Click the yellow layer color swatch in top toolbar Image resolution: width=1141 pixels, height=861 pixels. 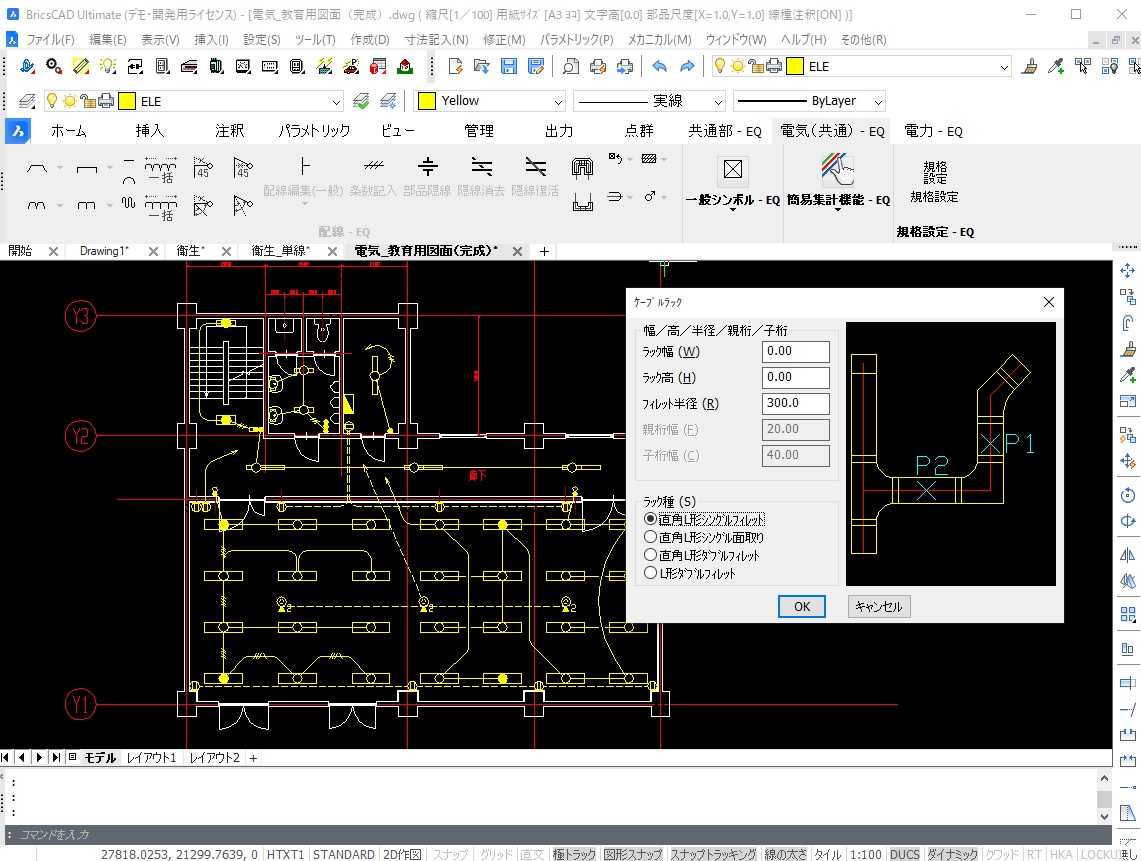point(795,66)
